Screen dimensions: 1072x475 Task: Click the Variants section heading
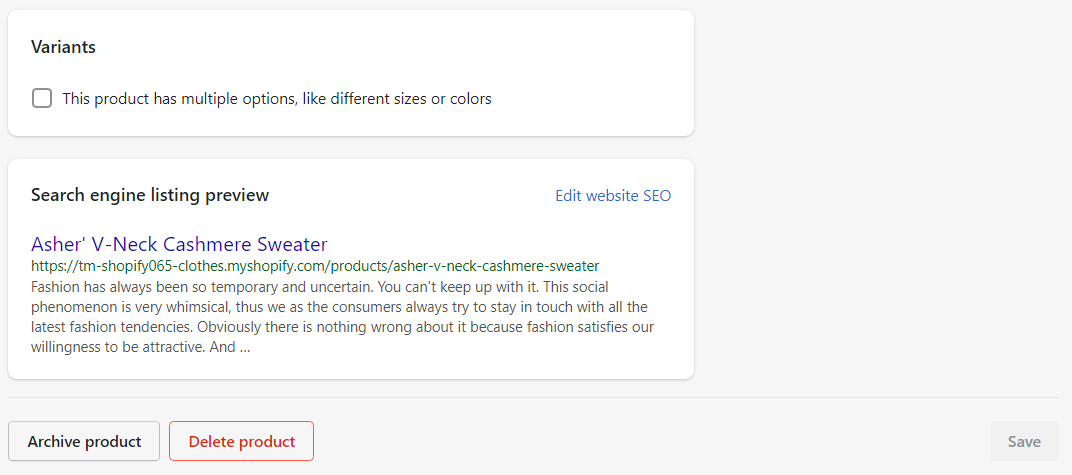tap(63, 47)
